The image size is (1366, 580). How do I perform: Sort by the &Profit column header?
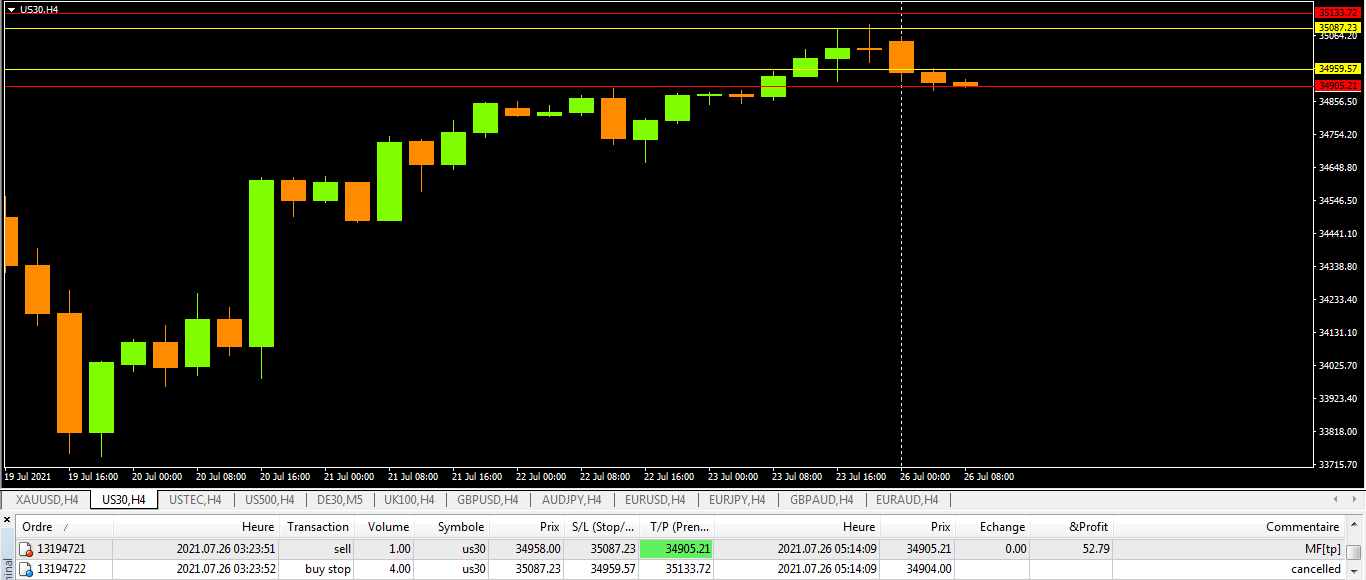coord(1088,527)
